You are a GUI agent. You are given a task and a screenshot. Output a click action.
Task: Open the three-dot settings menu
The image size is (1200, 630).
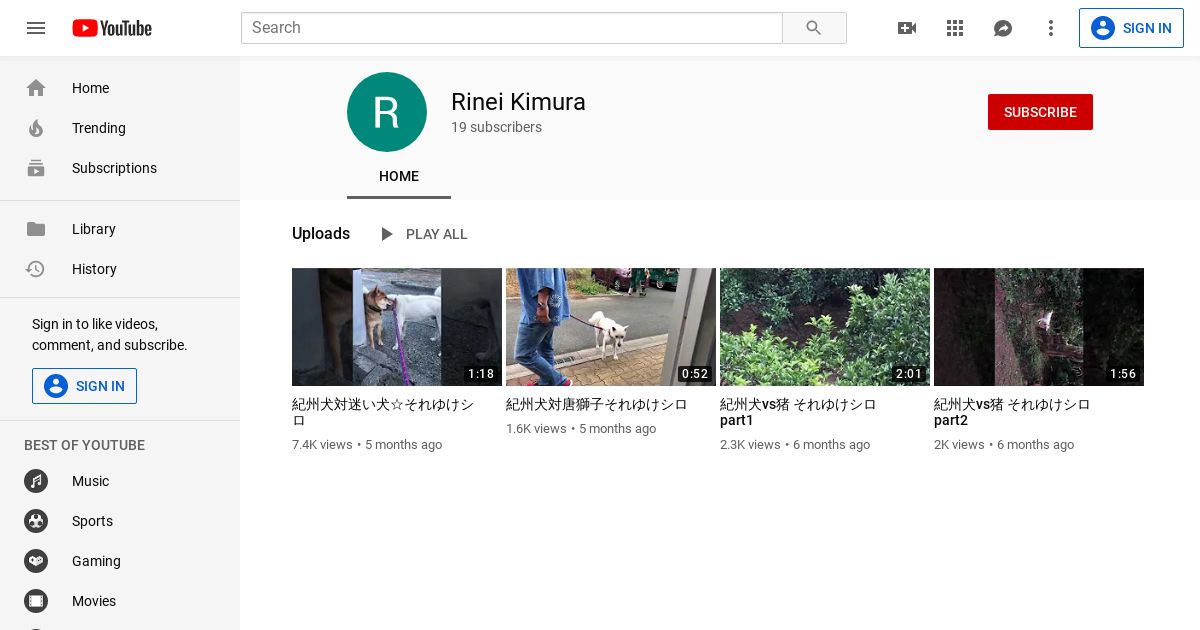point(1051,28)
